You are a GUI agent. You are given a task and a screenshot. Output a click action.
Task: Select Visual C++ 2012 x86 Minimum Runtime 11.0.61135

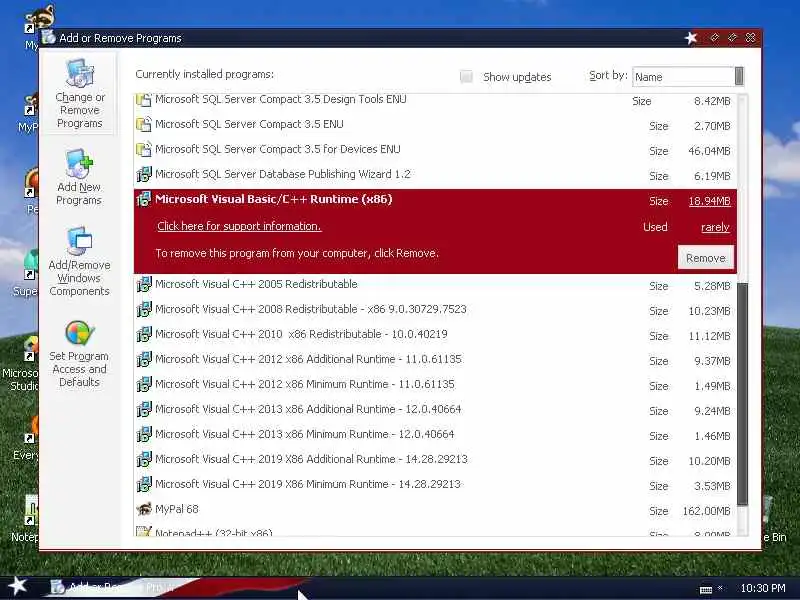305,384
